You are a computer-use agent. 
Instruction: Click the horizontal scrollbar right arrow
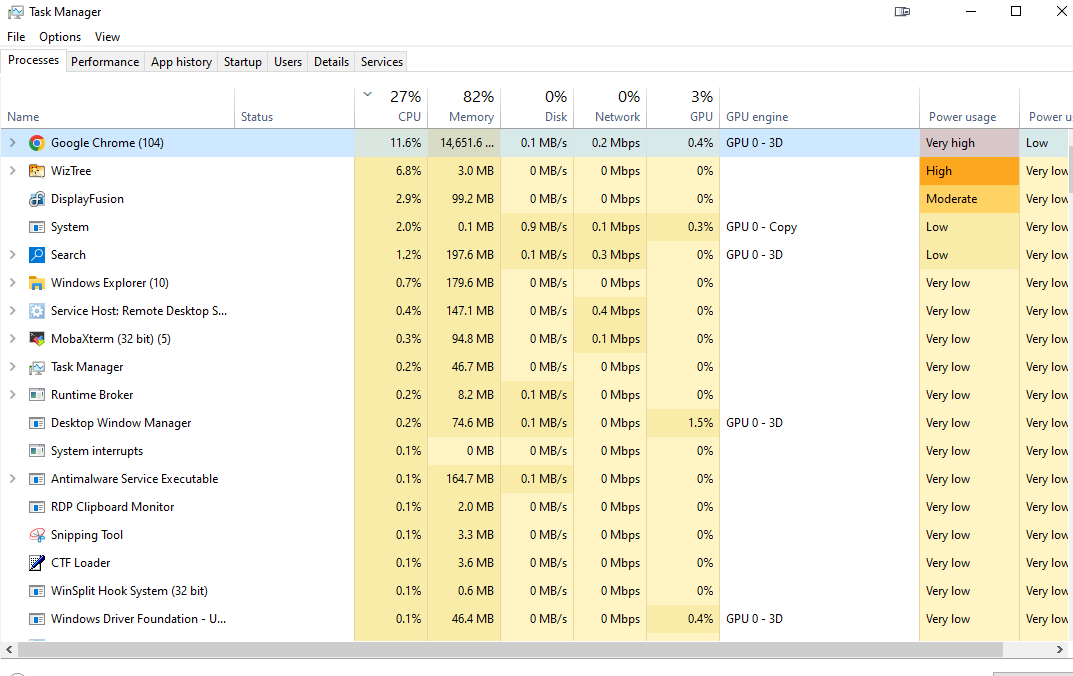[x=1060, y=650]
